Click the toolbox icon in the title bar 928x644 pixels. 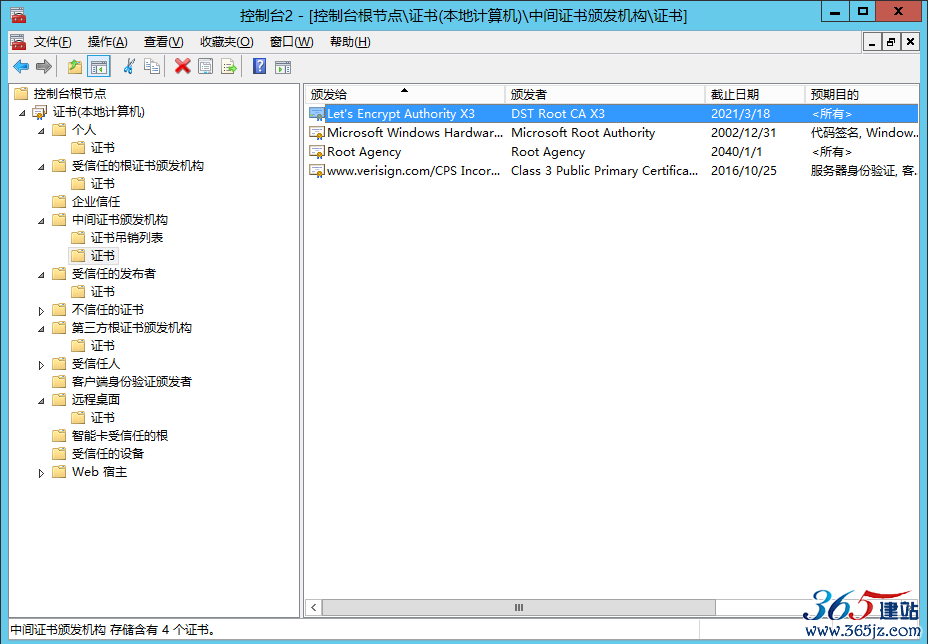18,15
